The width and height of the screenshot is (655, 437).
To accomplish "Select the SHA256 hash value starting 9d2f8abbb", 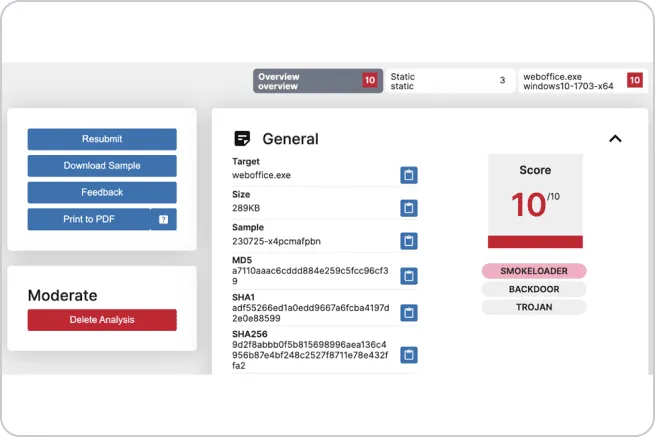I will pyautogui.click(x=310, y=355).
